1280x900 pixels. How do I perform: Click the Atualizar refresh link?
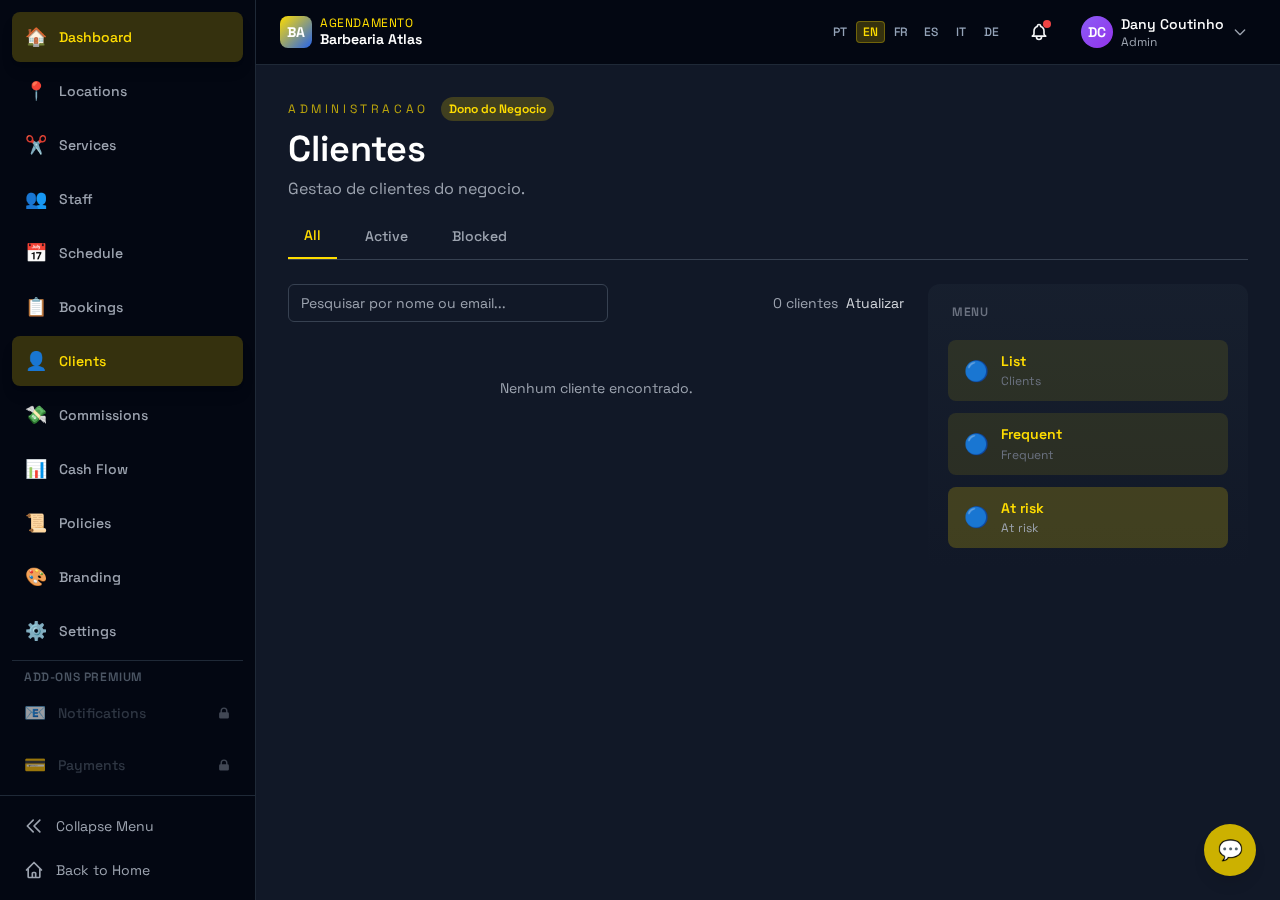(x=874, y=302)
